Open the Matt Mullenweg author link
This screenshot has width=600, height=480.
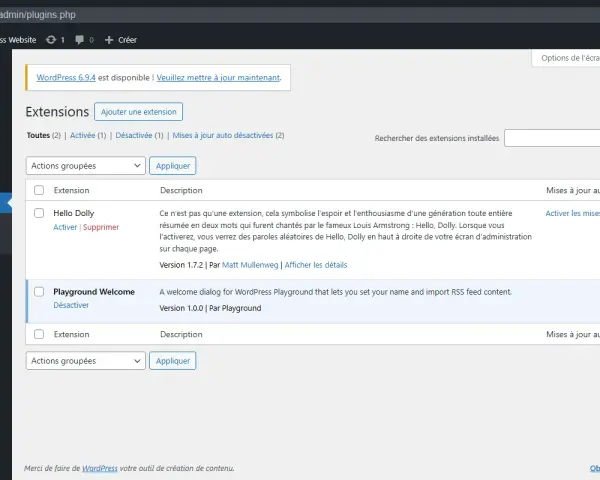click(x=250, y=265)
